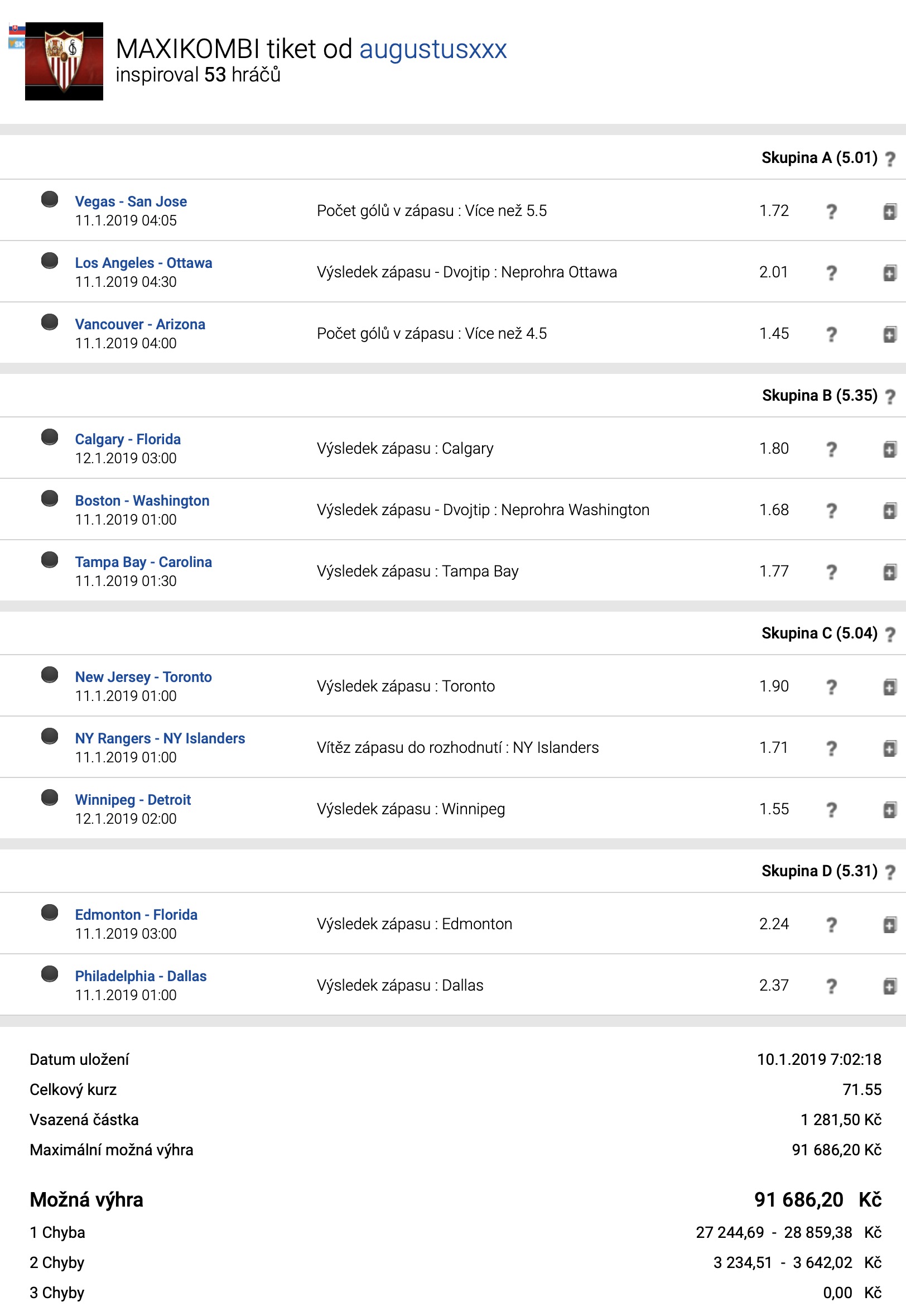Click the question mark beside odds 2.01

pos(831,273)
